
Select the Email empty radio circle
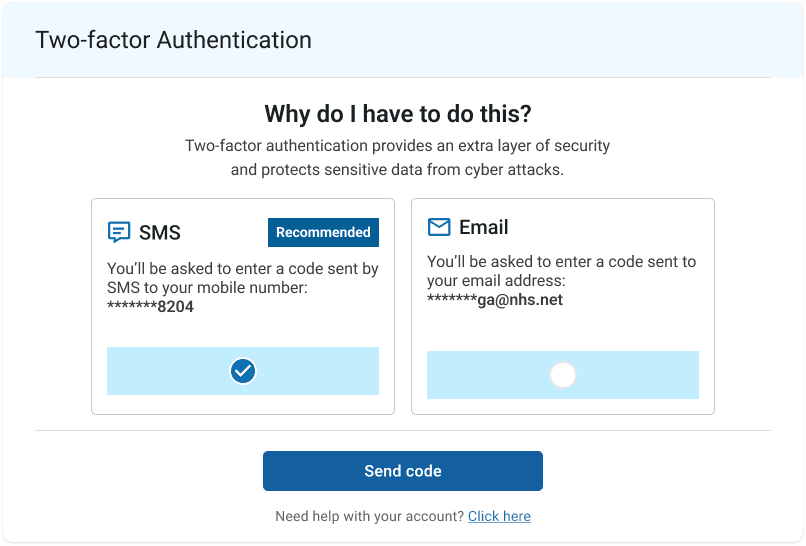563,375
